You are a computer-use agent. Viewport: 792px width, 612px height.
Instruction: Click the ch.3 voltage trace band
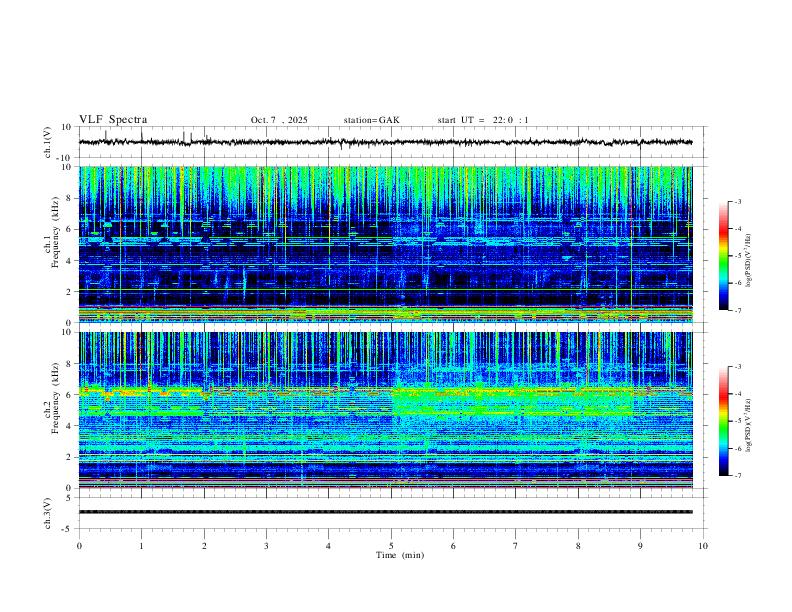coord(386,512)
